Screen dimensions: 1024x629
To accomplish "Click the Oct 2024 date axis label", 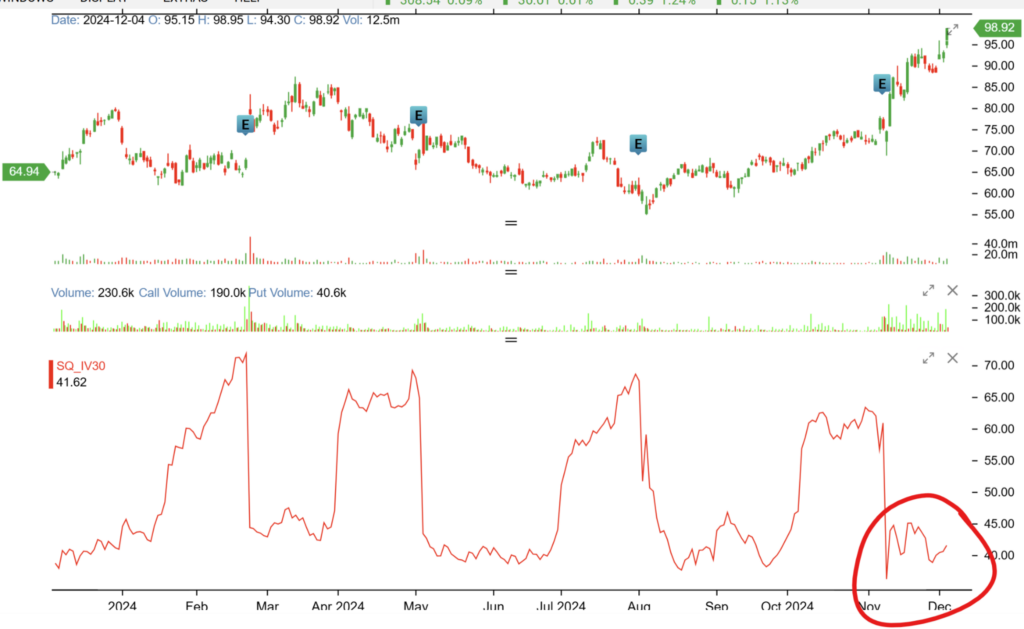I will pyautogui.click(x=787, y=606).
